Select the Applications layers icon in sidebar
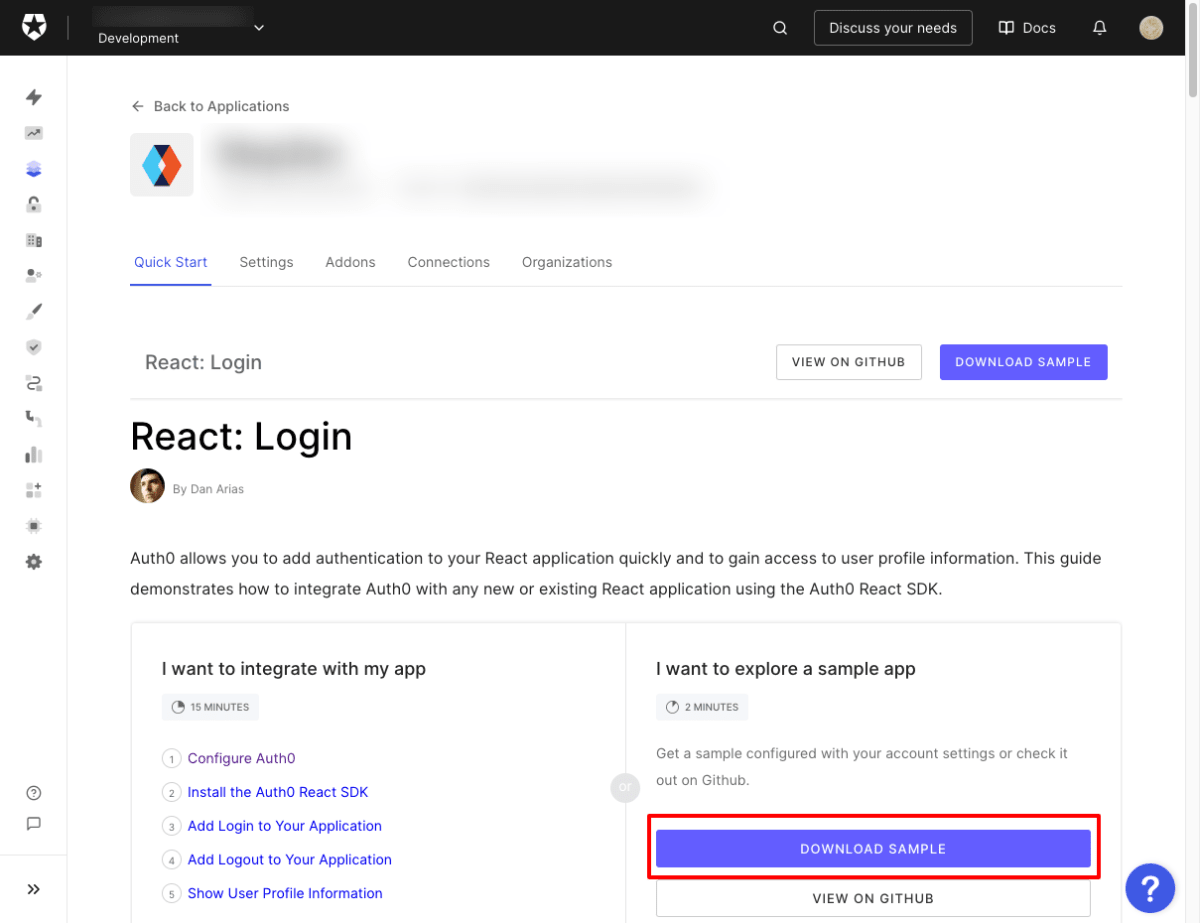Image resolution: width=1200 pixels, height=923 pixels. coord(34,169)
